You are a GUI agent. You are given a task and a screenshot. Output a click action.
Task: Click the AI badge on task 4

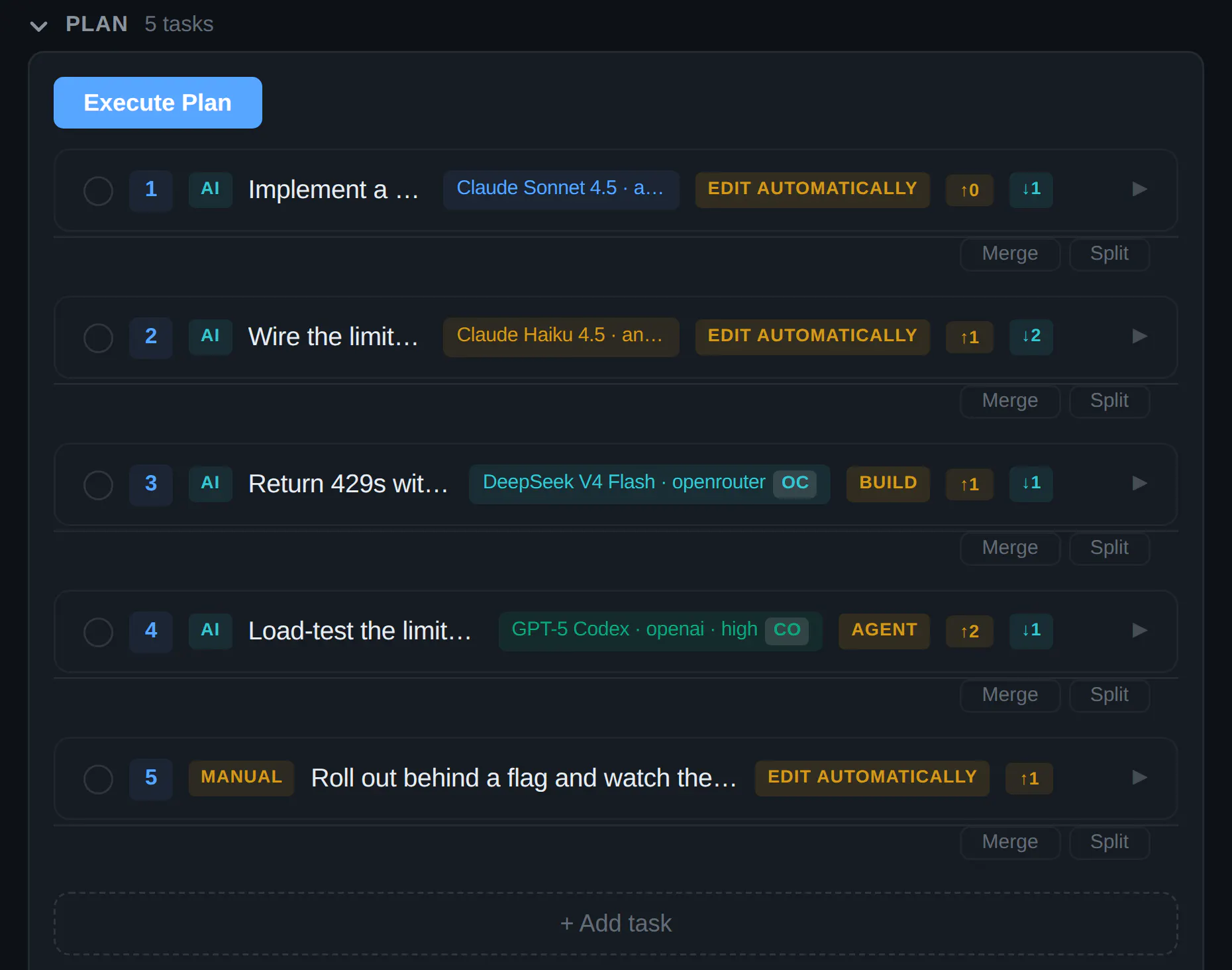(211, 631)
